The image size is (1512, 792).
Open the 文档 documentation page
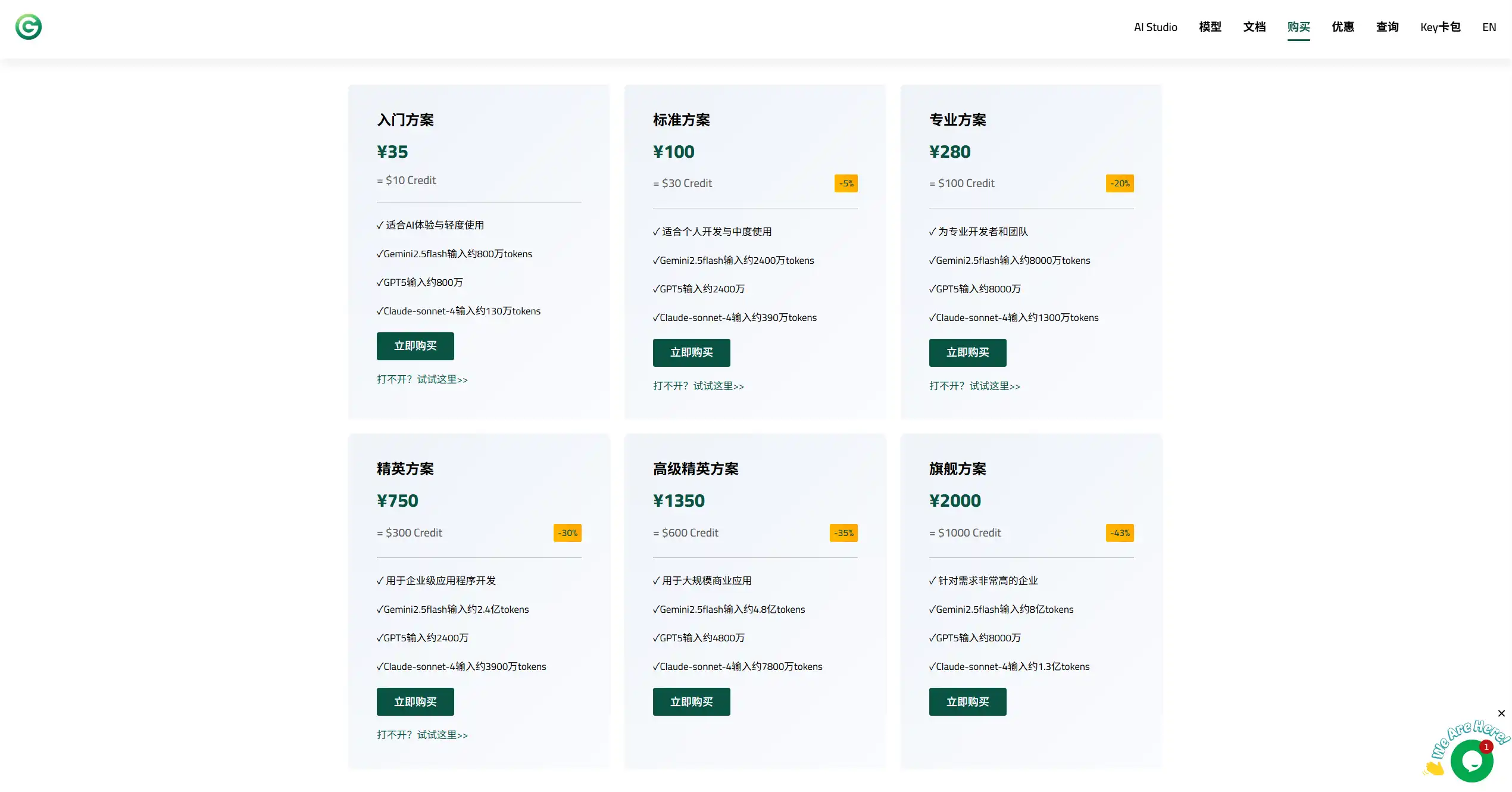[x=1254, y=27]
